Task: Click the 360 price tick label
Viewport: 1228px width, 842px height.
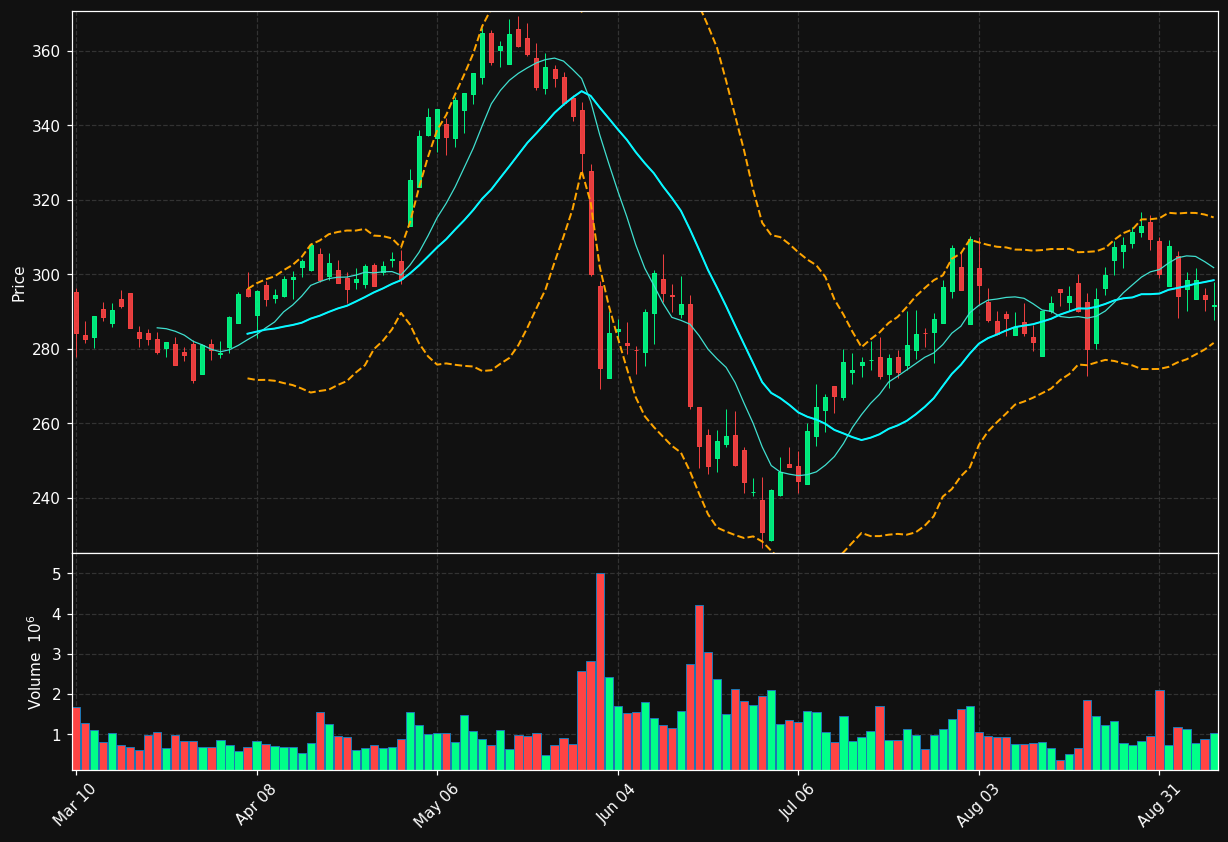Action: tap(47, 51)
